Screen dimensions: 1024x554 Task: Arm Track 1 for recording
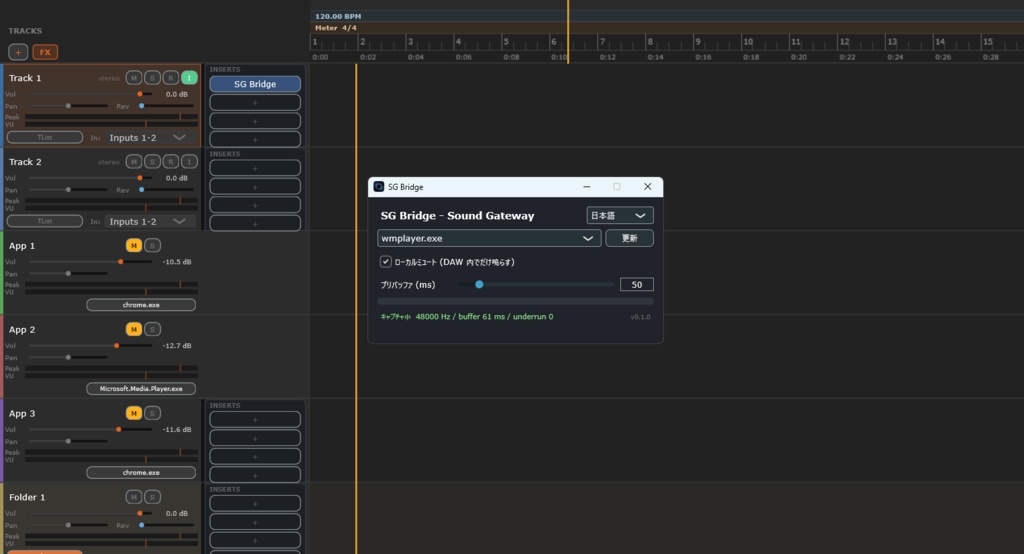tap(170, 78)
